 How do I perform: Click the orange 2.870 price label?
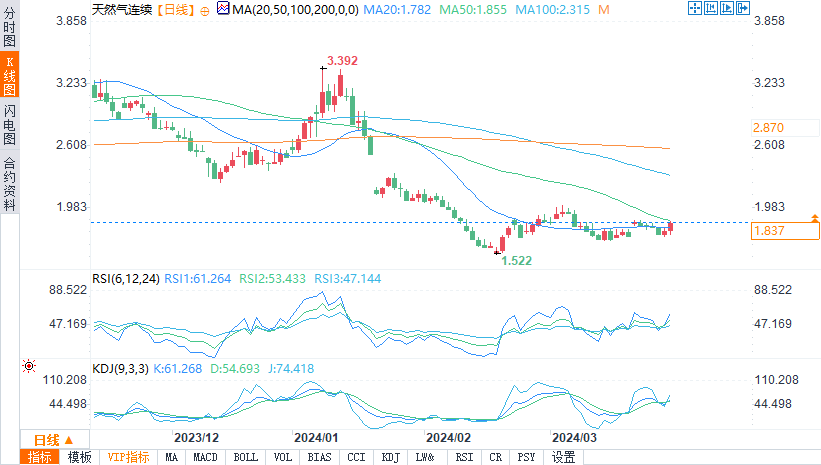pyautogui.click(x=769, y=128)
